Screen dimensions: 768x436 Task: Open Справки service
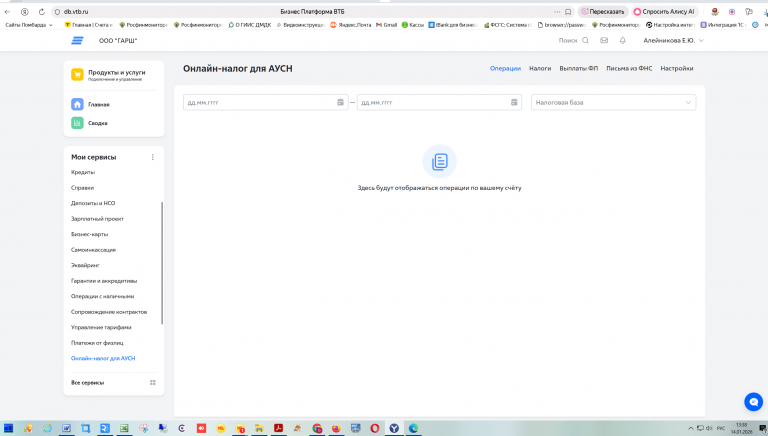pyautogui.click(x=82, y=188)
